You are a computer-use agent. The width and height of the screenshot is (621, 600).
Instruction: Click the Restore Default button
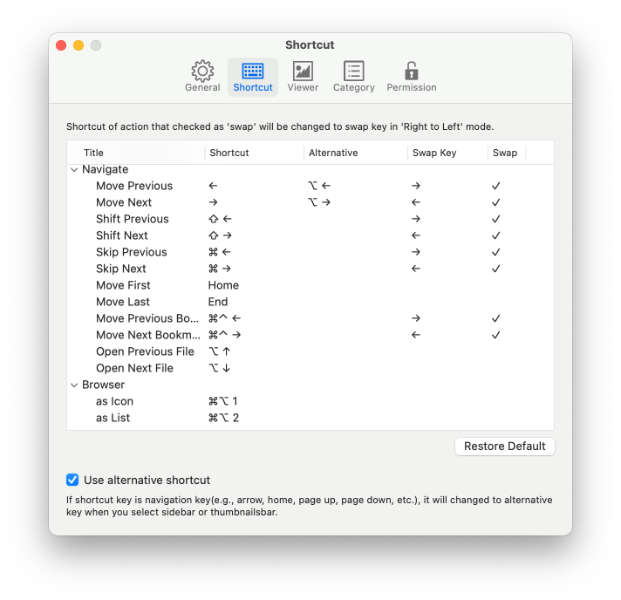point(504,446)
